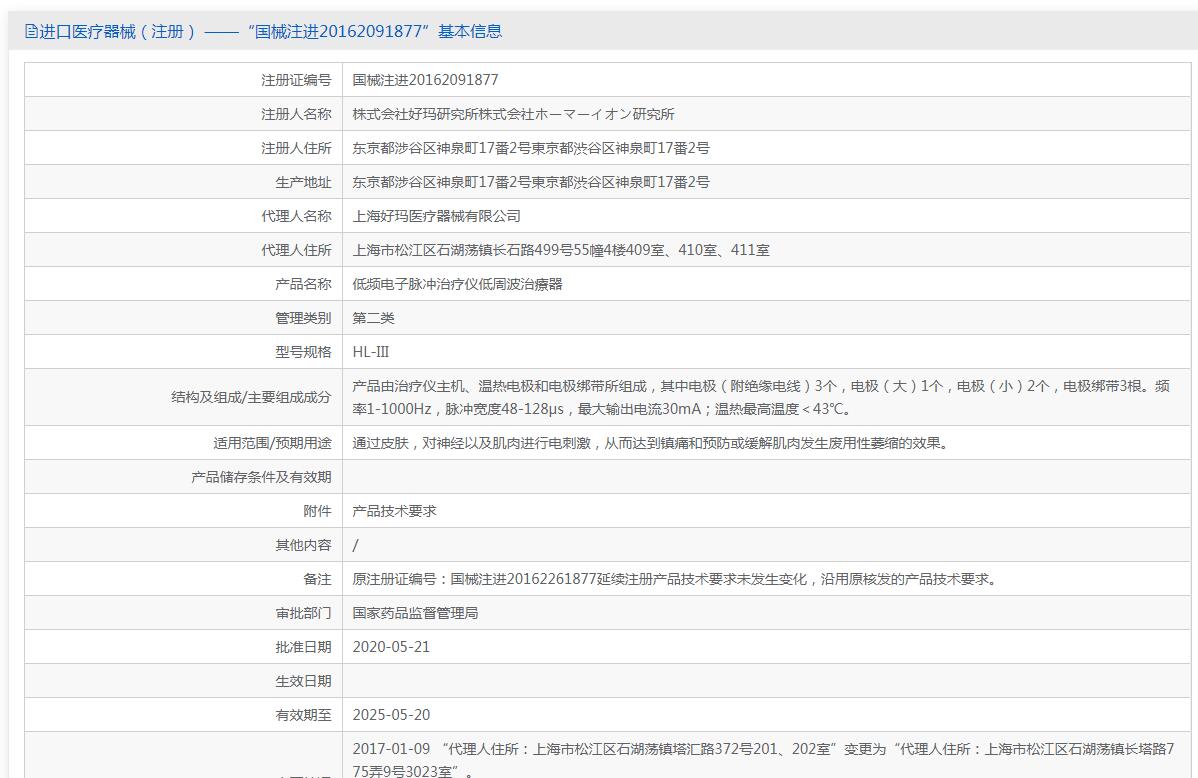Click the 结构及组成 product composition description
This screenshot has width=1198, height=778.
coord(760,397)
